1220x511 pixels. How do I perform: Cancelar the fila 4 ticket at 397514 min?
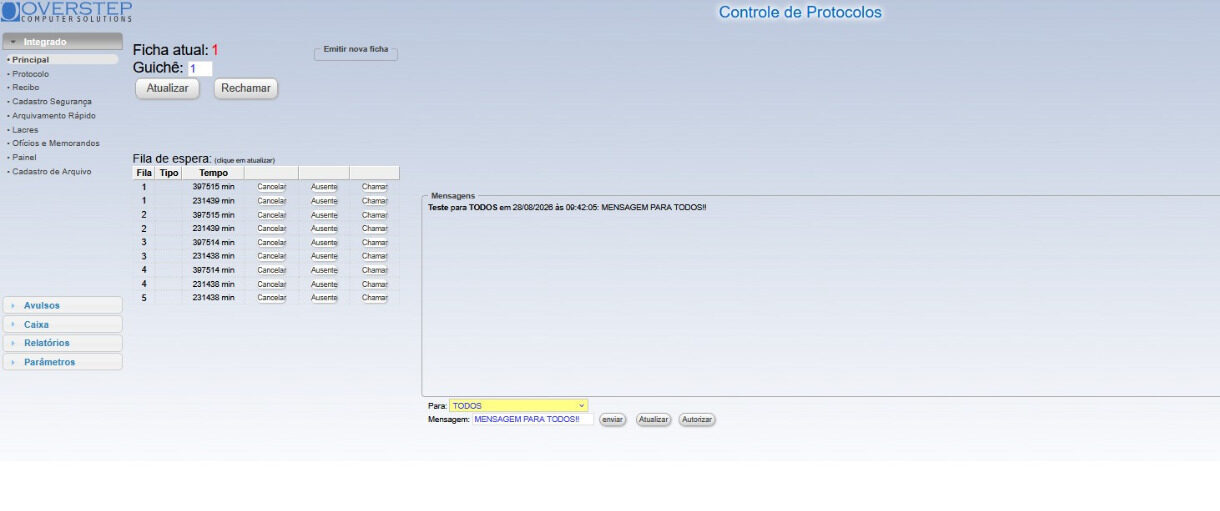tap(271, 270)
